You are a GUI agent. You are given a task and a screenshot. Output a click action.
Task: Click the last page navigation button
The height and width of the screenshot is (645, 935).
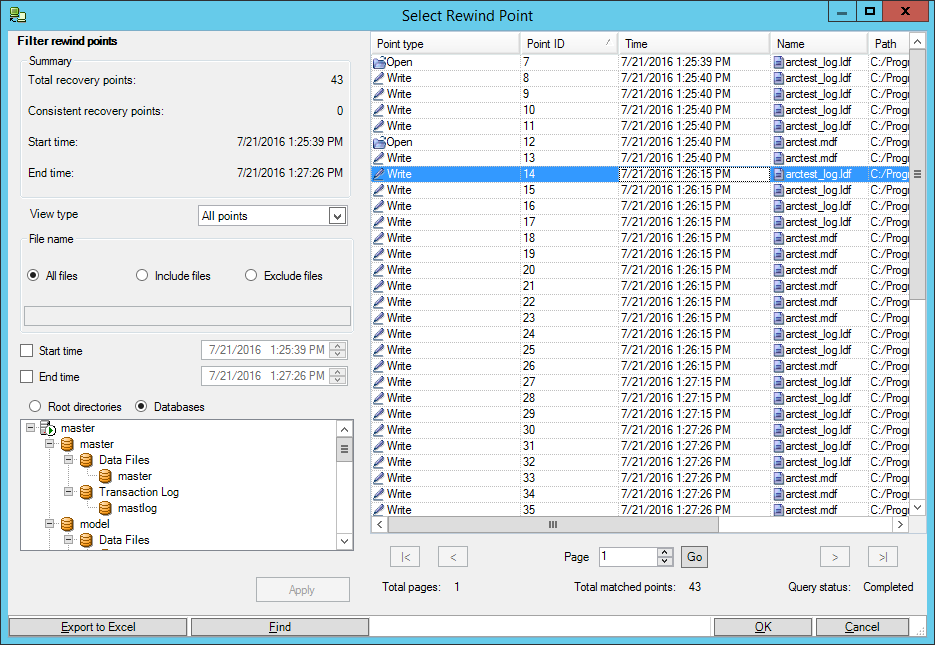pos(883,557)
